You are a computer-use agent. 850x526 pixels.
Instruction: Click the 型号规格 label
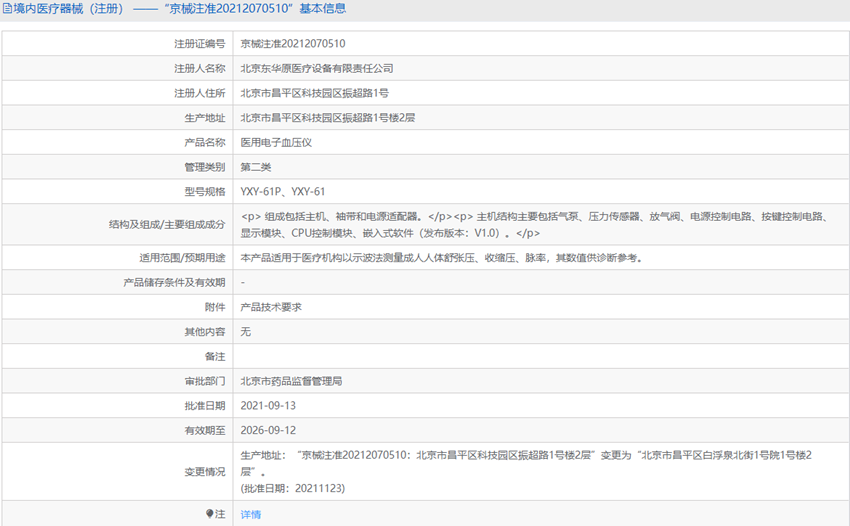[205, 192]
